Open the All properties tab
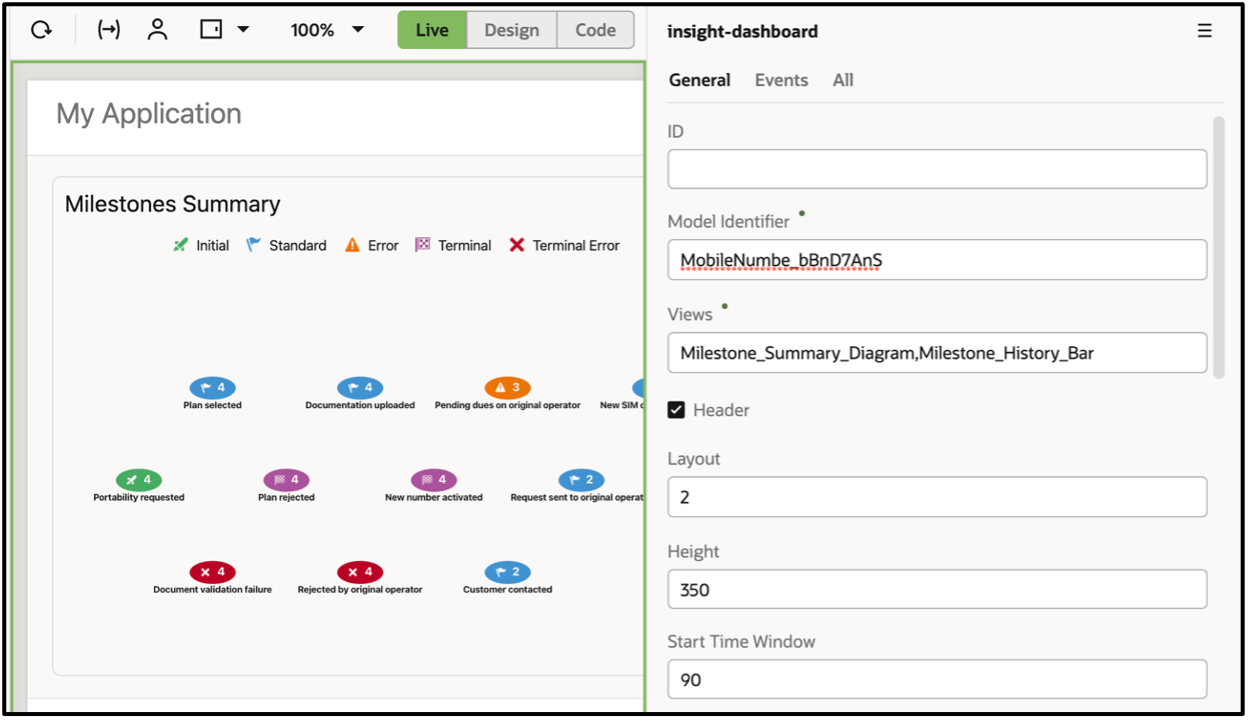This screenshot has width=1249, height=721. coord(843,79)
